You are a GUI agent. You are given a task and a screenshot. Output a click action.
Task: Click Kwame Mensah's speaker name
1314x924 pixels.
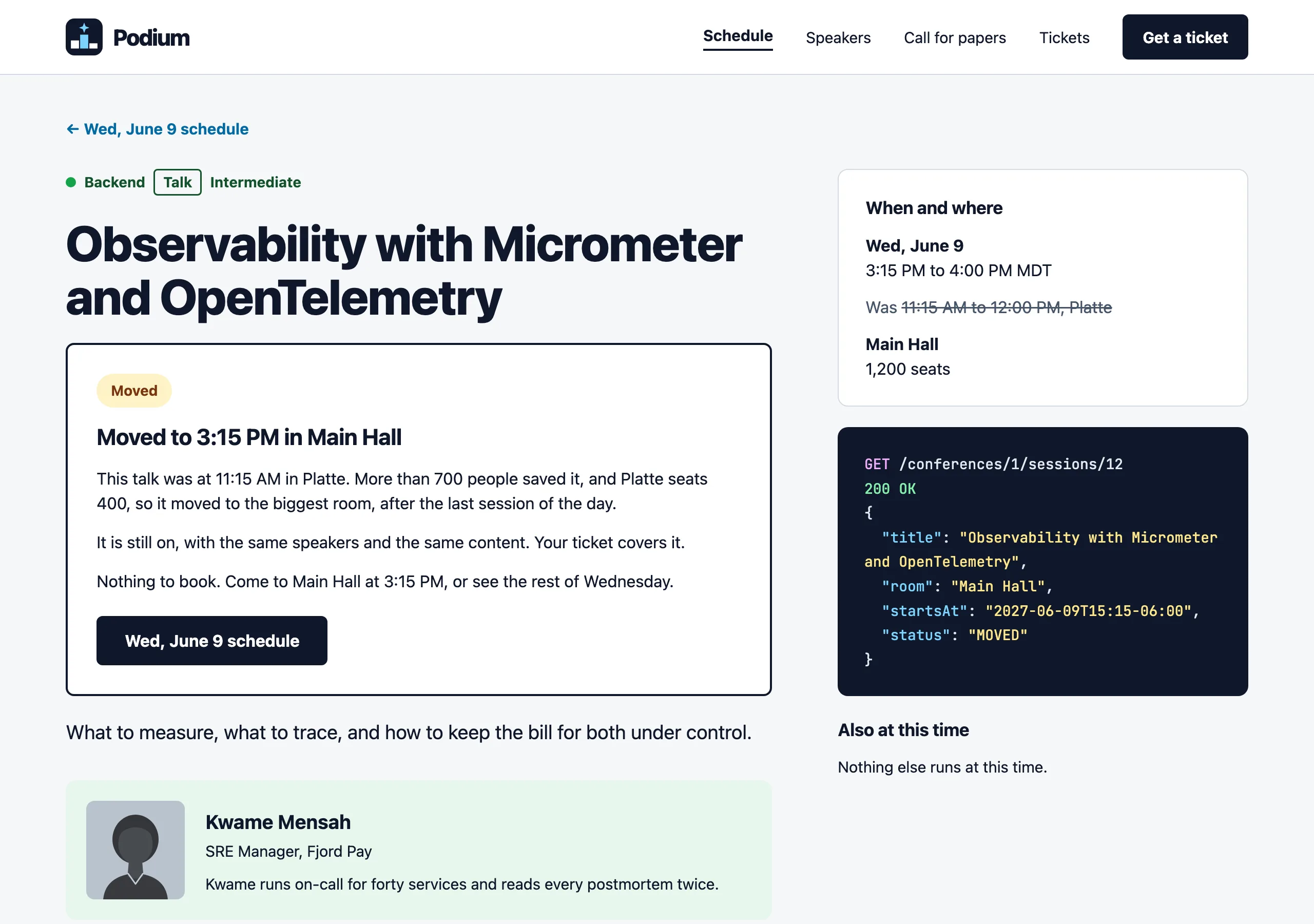coord(278,822)
